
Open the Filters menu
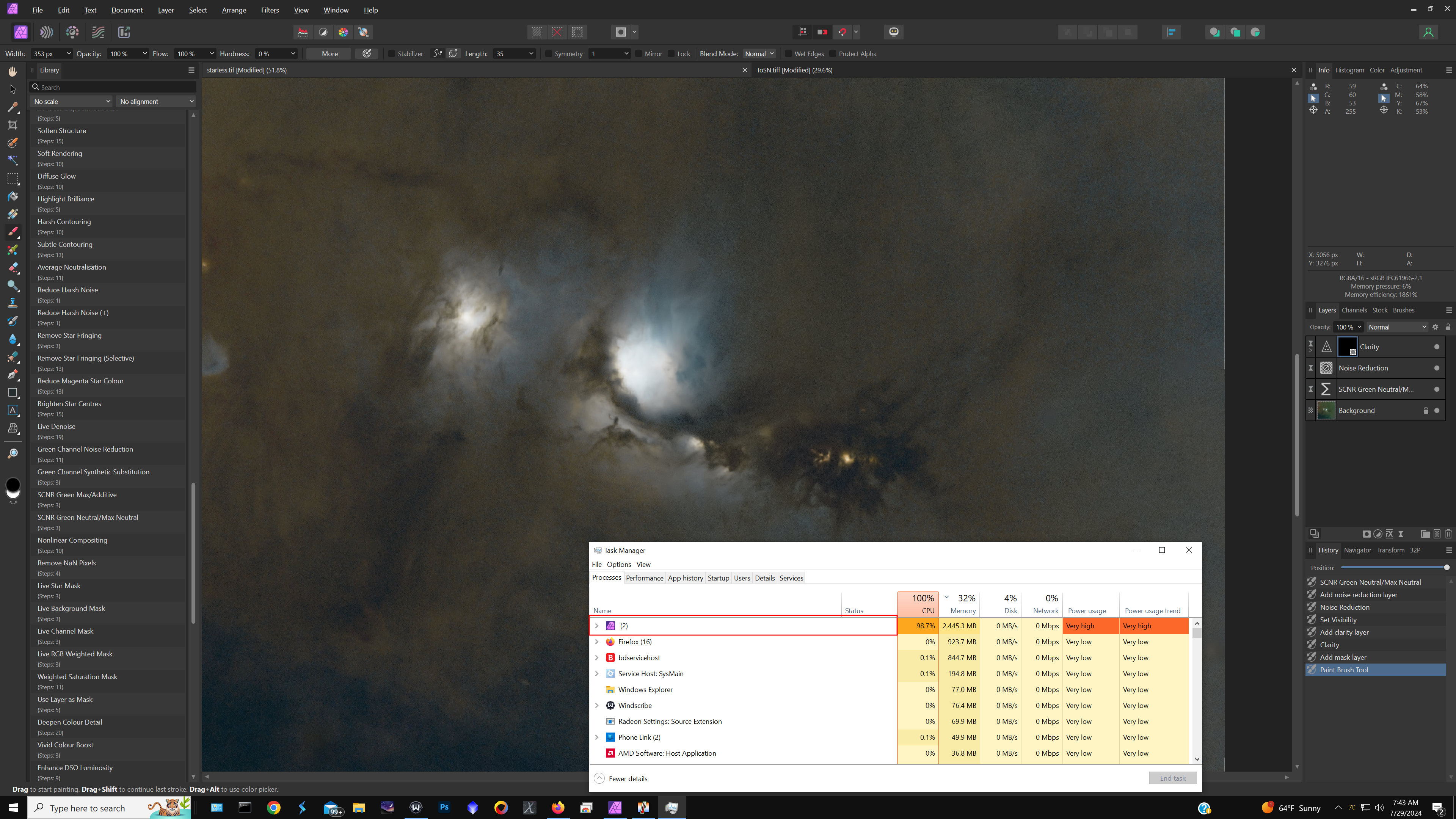270,10
